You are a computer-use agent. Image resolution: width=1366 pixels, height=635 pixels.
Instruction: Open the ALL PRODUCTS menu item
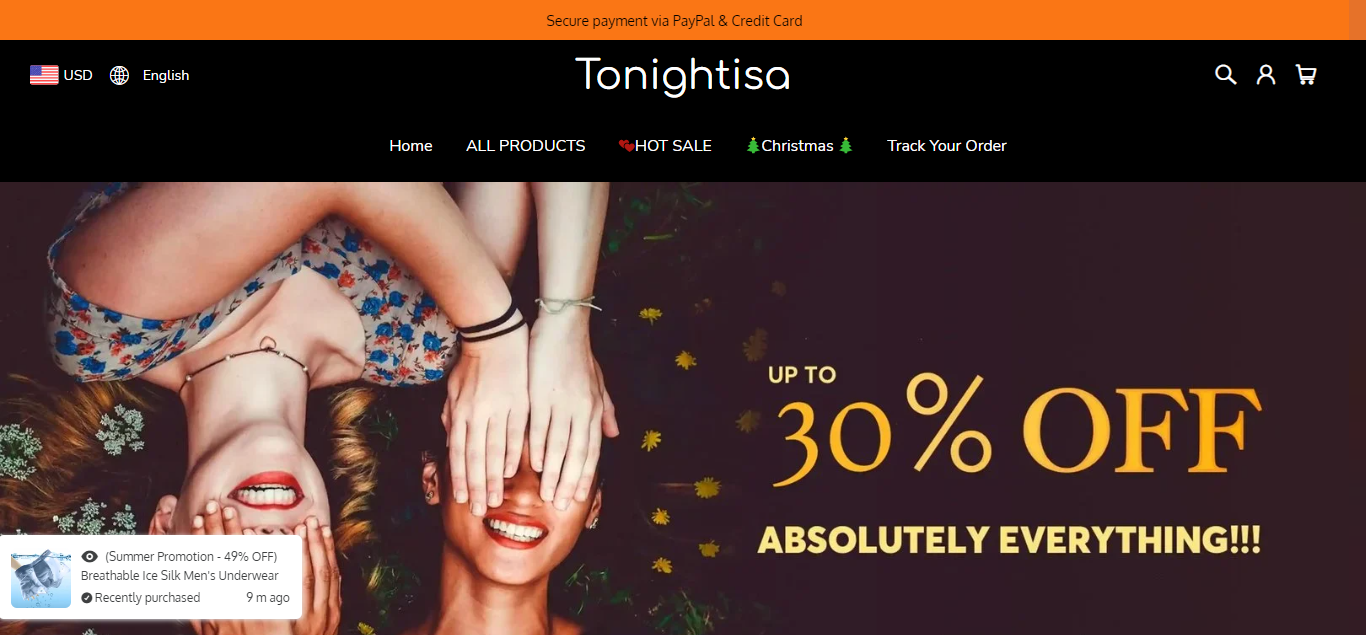pos(526,146)
